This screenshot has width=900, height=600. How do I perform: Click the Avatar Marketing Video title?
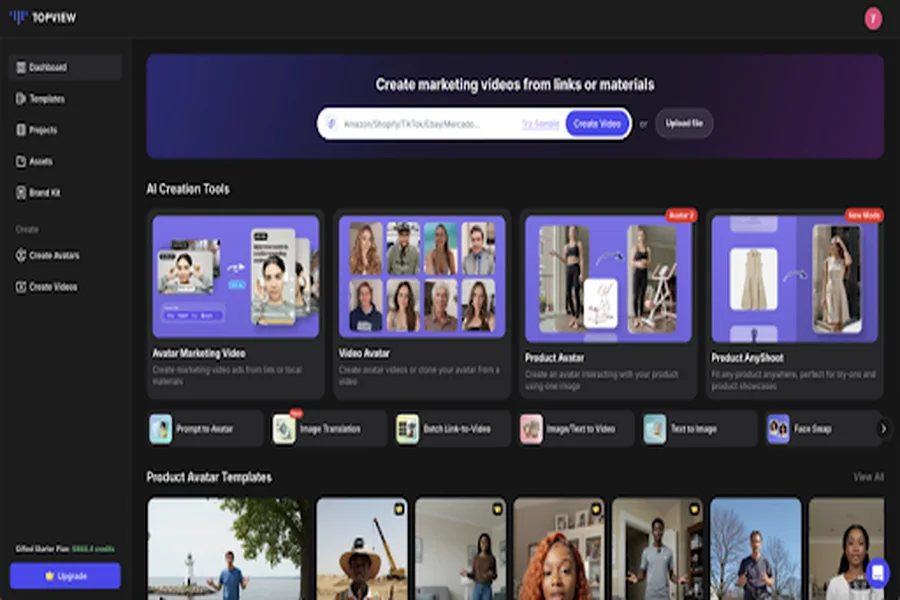[x=199, y=354]
